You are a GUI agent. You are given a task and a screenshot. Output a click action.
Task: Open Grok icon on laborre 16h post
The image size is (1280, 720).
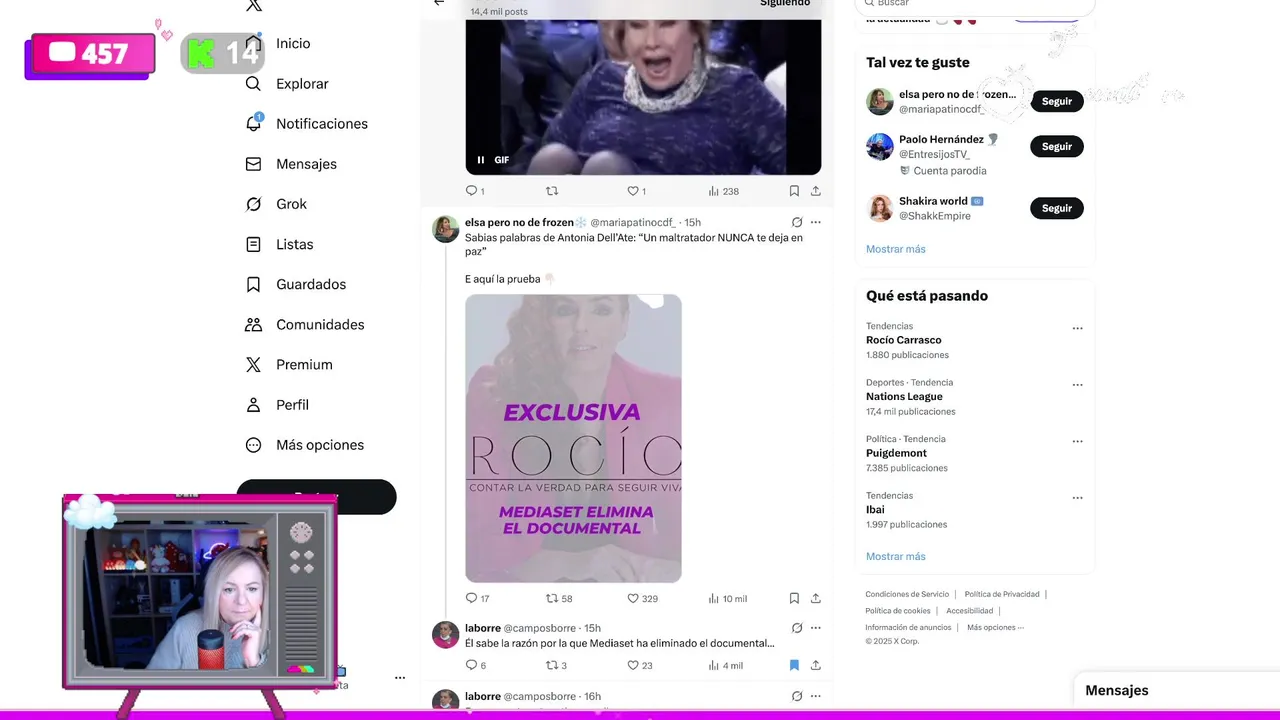[796, 696]
